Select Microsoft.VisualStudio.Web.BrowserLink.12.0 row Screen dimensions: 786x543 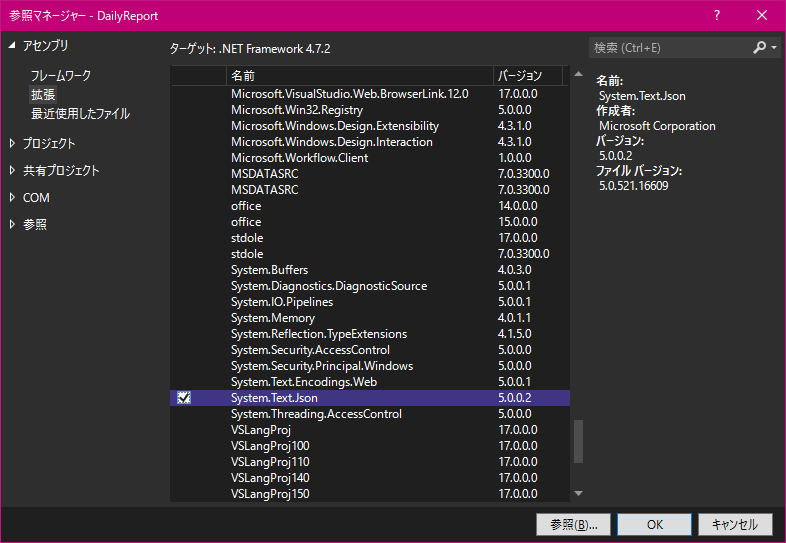pos(370,94)
